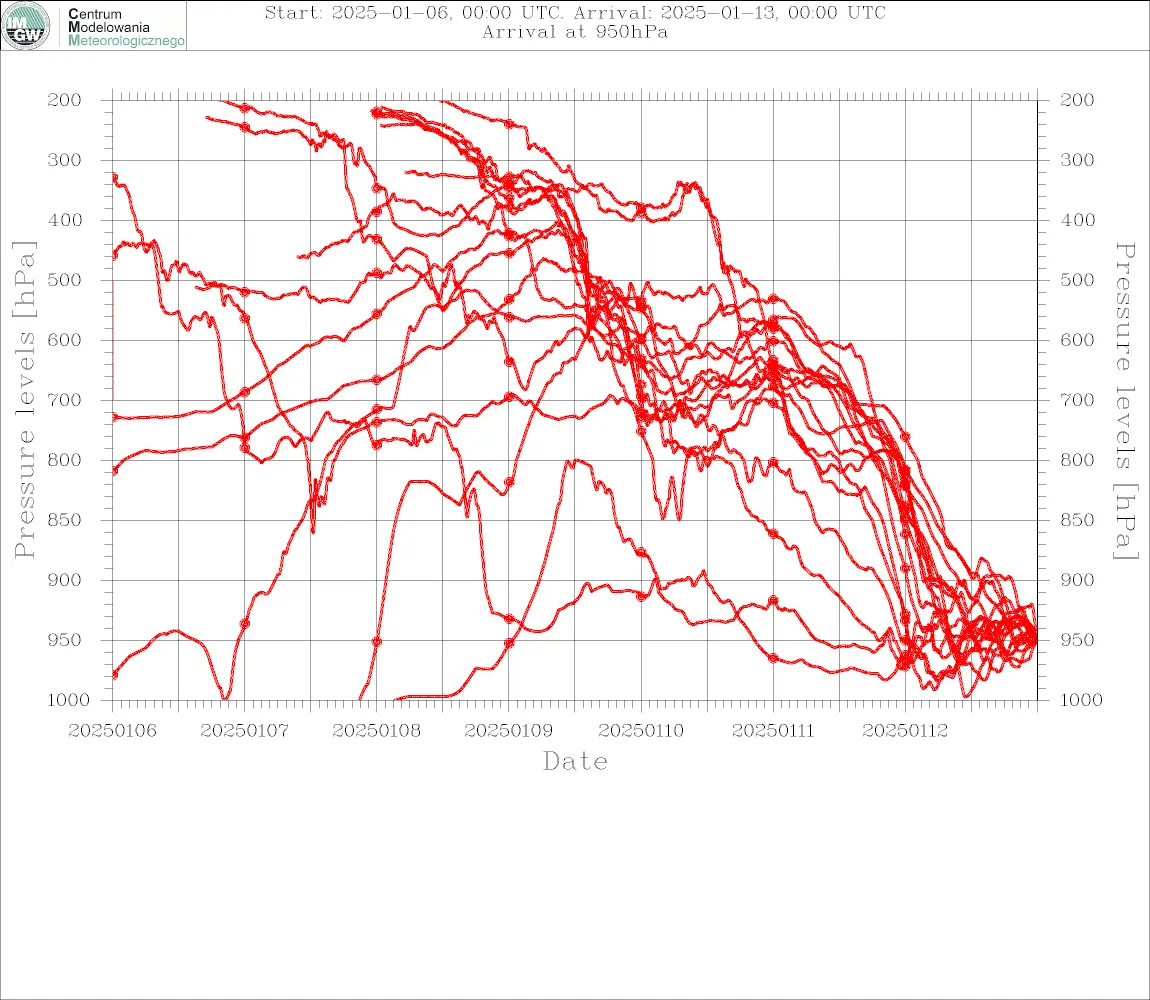
Task: Click the 20250106 date label
Action: click(112, 731)
